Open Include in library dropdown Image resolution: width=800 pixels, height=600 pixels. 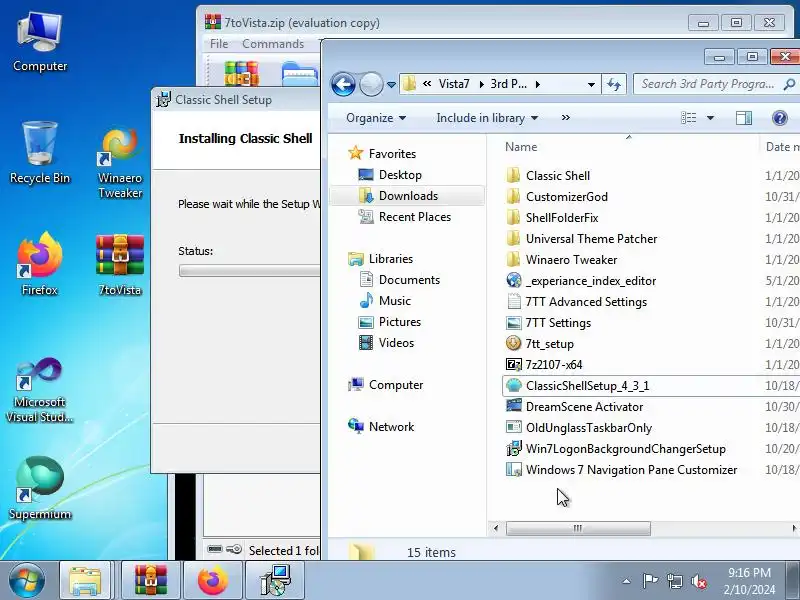pyautogui.click(x=487, y=118)
